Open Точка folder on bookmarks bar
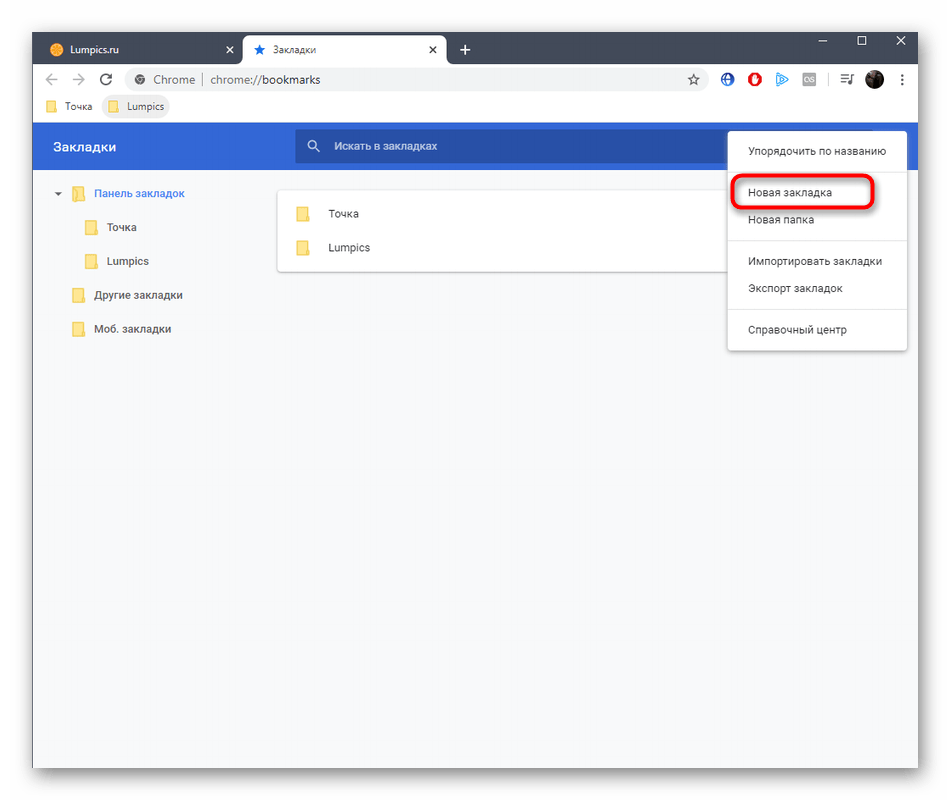The height and width of the screenshot is (800, 950). pos(70,107)
